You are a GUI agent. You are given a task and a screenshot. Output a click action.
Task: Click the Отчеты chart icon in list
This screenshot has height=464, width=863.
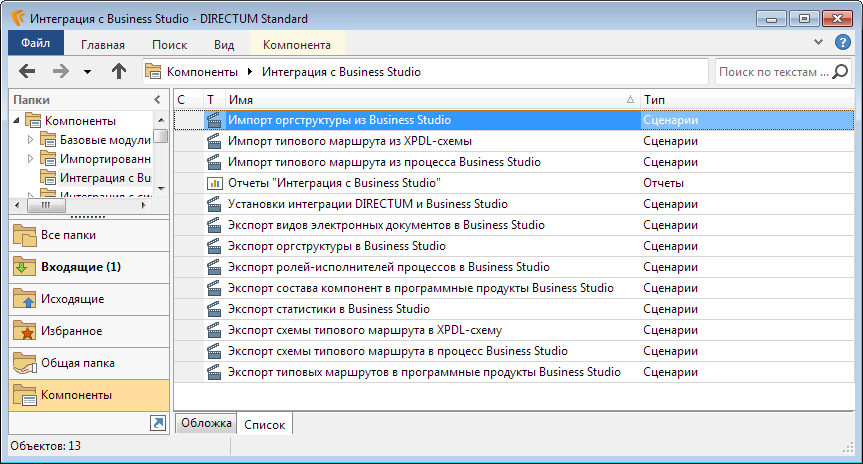click(x=214, y=183)
